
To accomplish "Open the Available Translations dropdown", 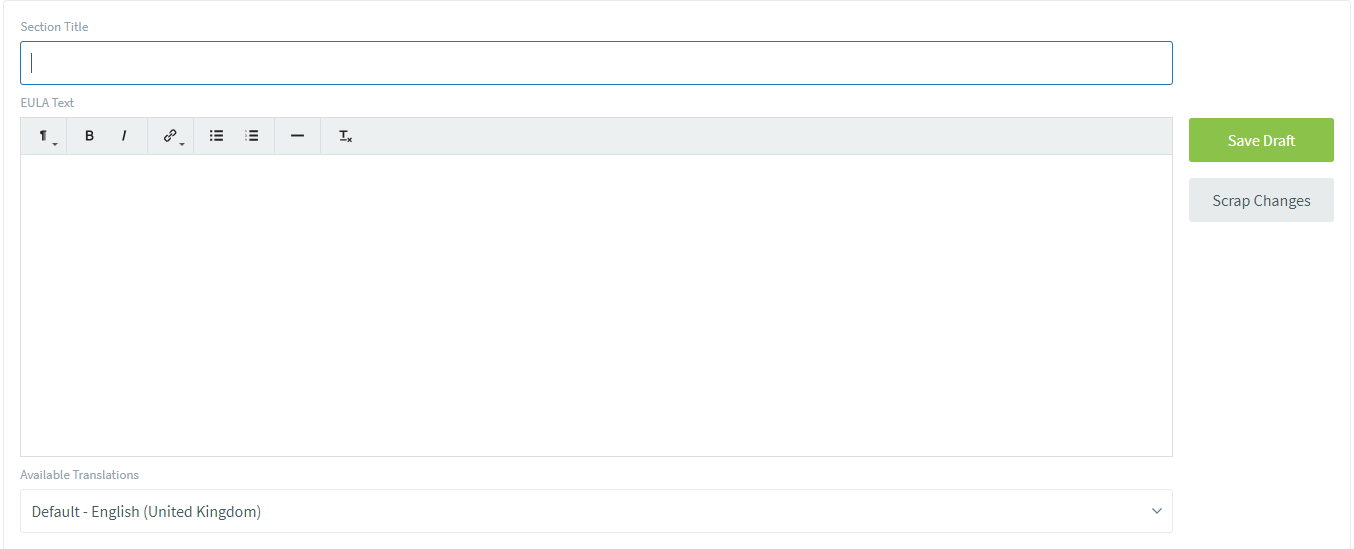I will pyautogui.click(x=595, y=511).
